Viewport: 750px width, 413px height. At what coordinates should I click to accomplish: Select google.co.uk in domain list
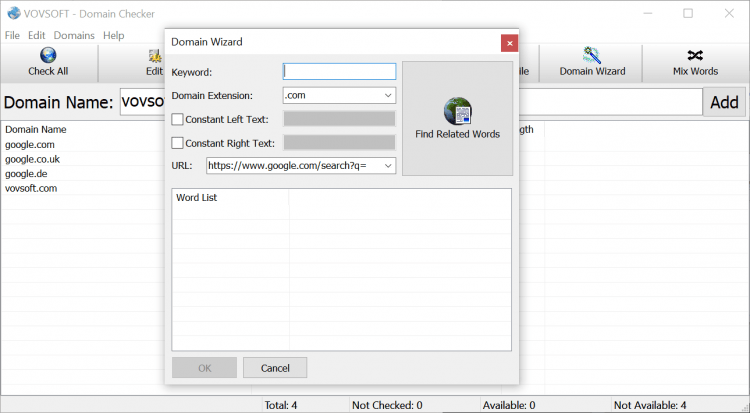33,159
